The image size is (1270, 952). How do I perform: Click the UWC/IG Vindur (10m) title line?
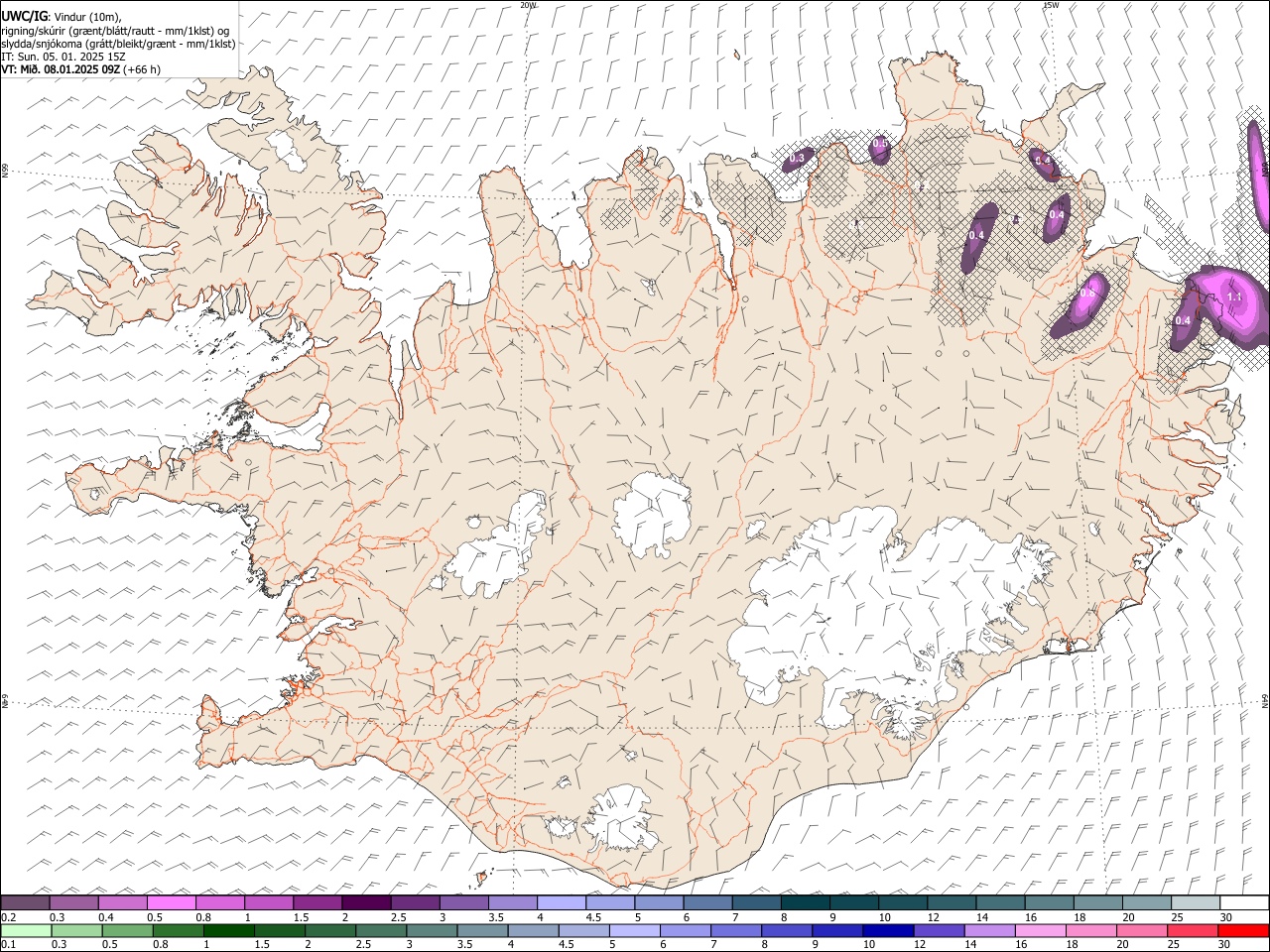click(62, 17)
